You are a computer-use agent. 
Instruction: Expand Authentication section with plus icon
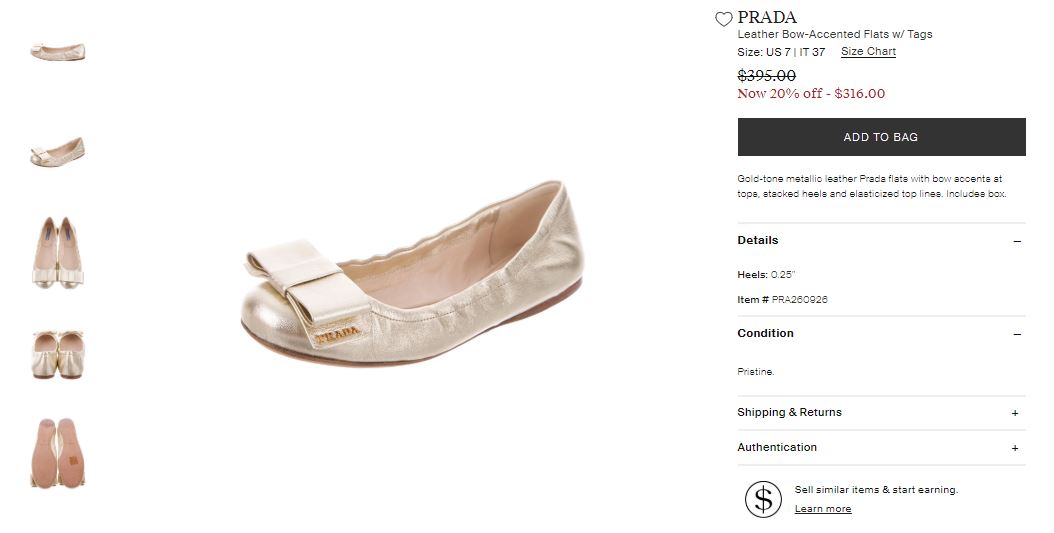[1015, 448]
